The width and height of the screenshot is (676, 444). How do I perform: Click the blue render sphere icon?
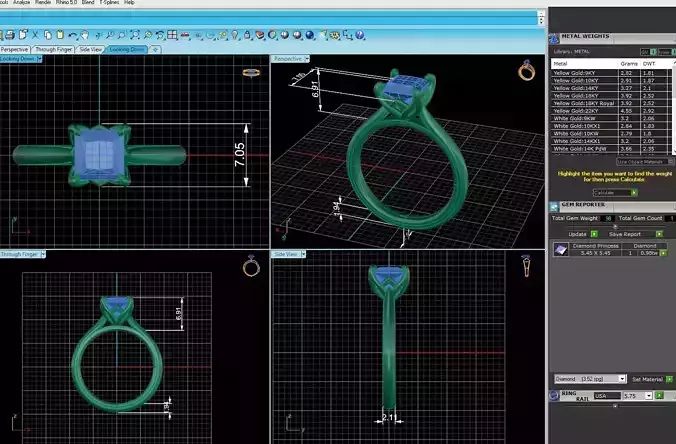click(310, 35)
